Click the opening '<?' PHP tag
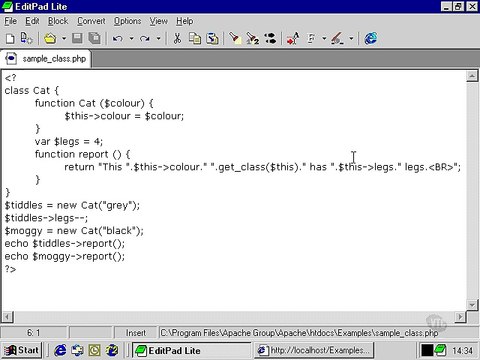 click(10, 78)
